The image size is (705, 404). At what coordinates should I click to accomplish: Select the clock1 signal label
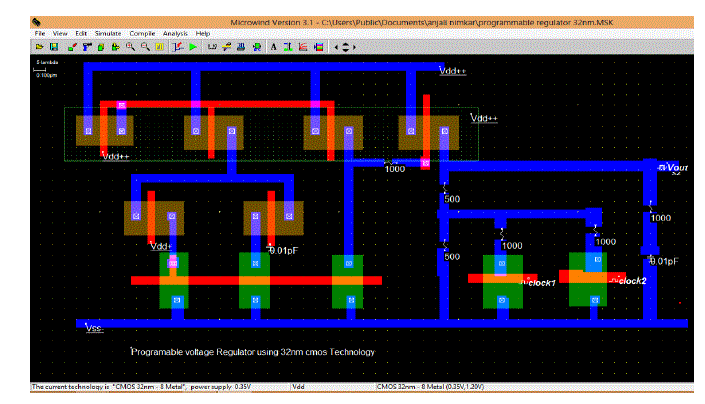coord(540,282)
